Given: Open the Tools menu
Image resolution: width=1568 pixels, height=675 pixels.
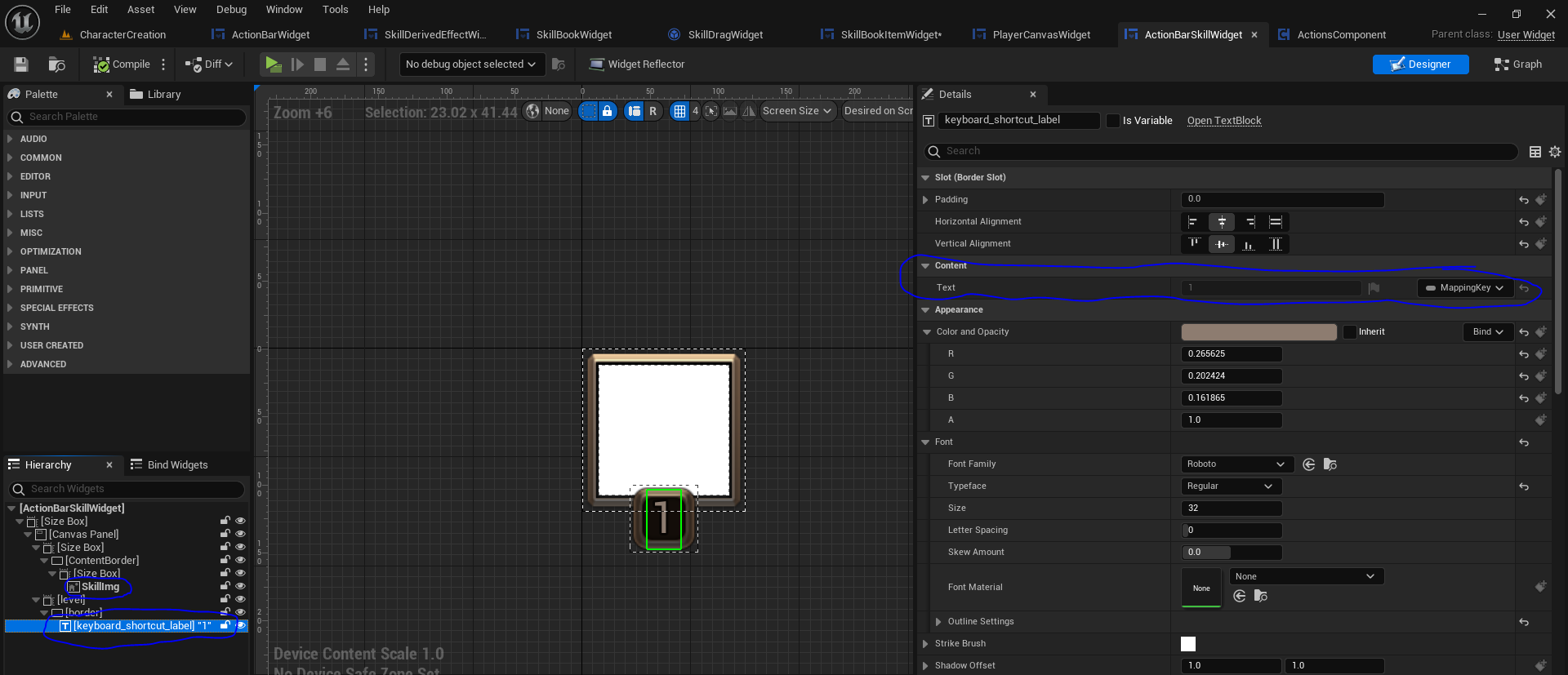Looking at the screenshot, I should tap(335, 10).
